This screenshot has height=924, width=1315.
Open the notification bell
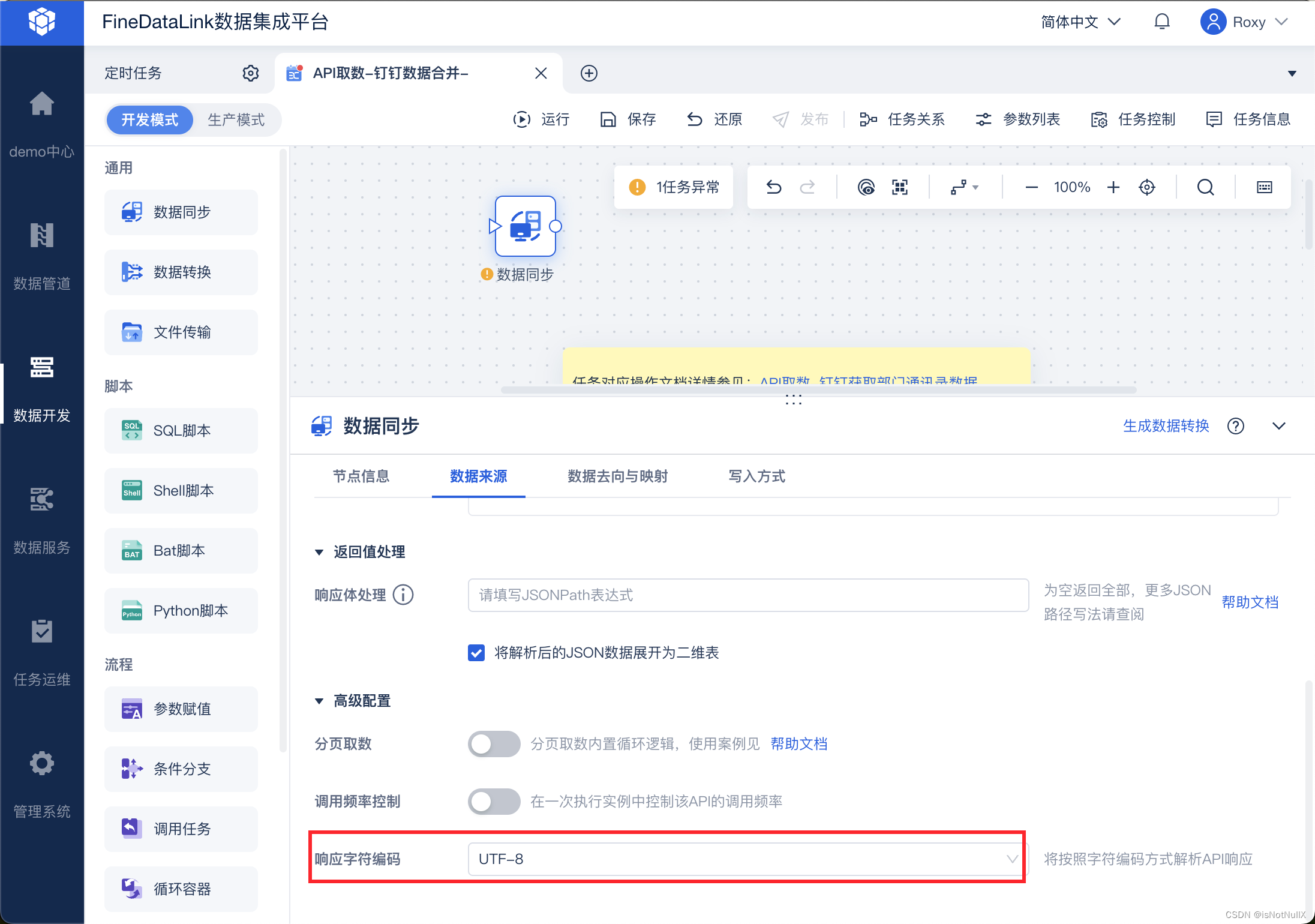1162,22
